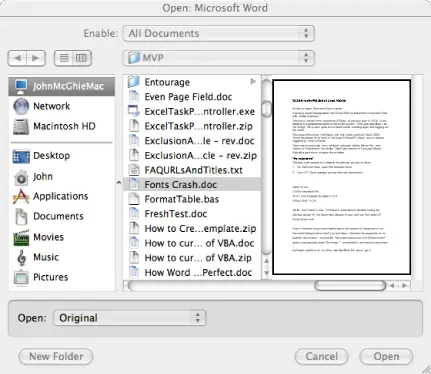The height and width of the screenshot is (374, 431).
Task: Click the column resize handle beside file list
Action: pos(119,183)
